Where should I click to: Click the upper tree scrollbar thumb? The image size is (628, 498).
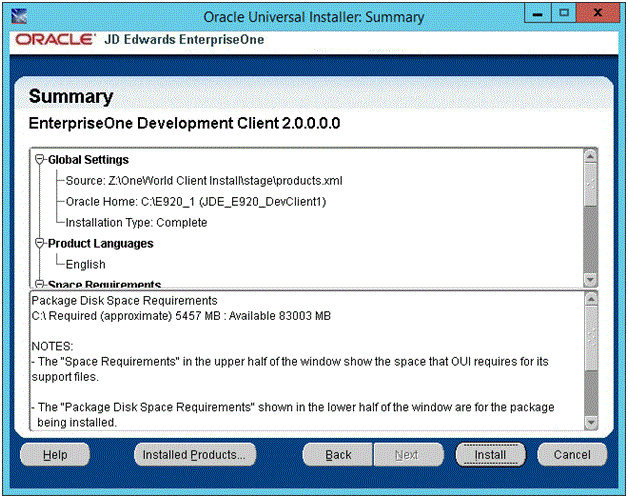coord(590,185)
